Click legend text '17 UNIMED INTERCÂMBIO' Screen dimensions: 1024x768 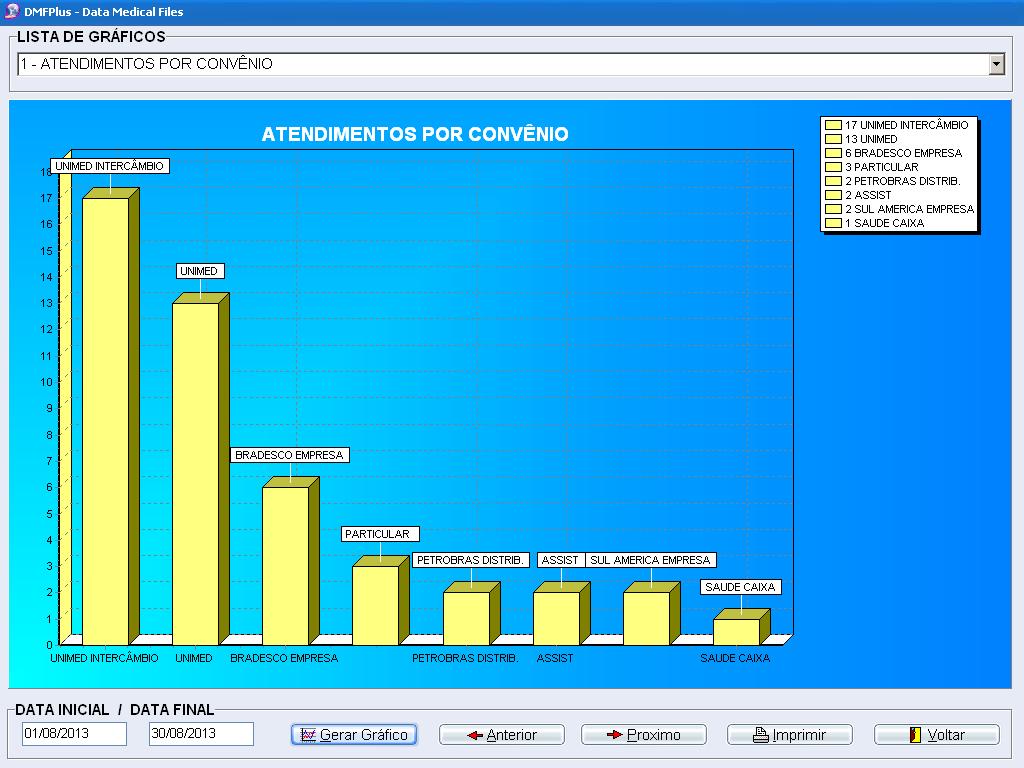pos(906,125)
